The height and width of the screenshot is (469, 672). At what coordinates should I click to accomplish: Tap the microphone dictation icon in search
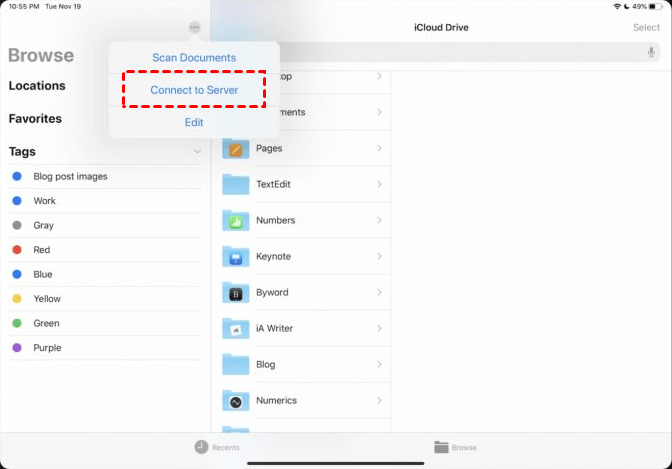(x=651, y=52)
